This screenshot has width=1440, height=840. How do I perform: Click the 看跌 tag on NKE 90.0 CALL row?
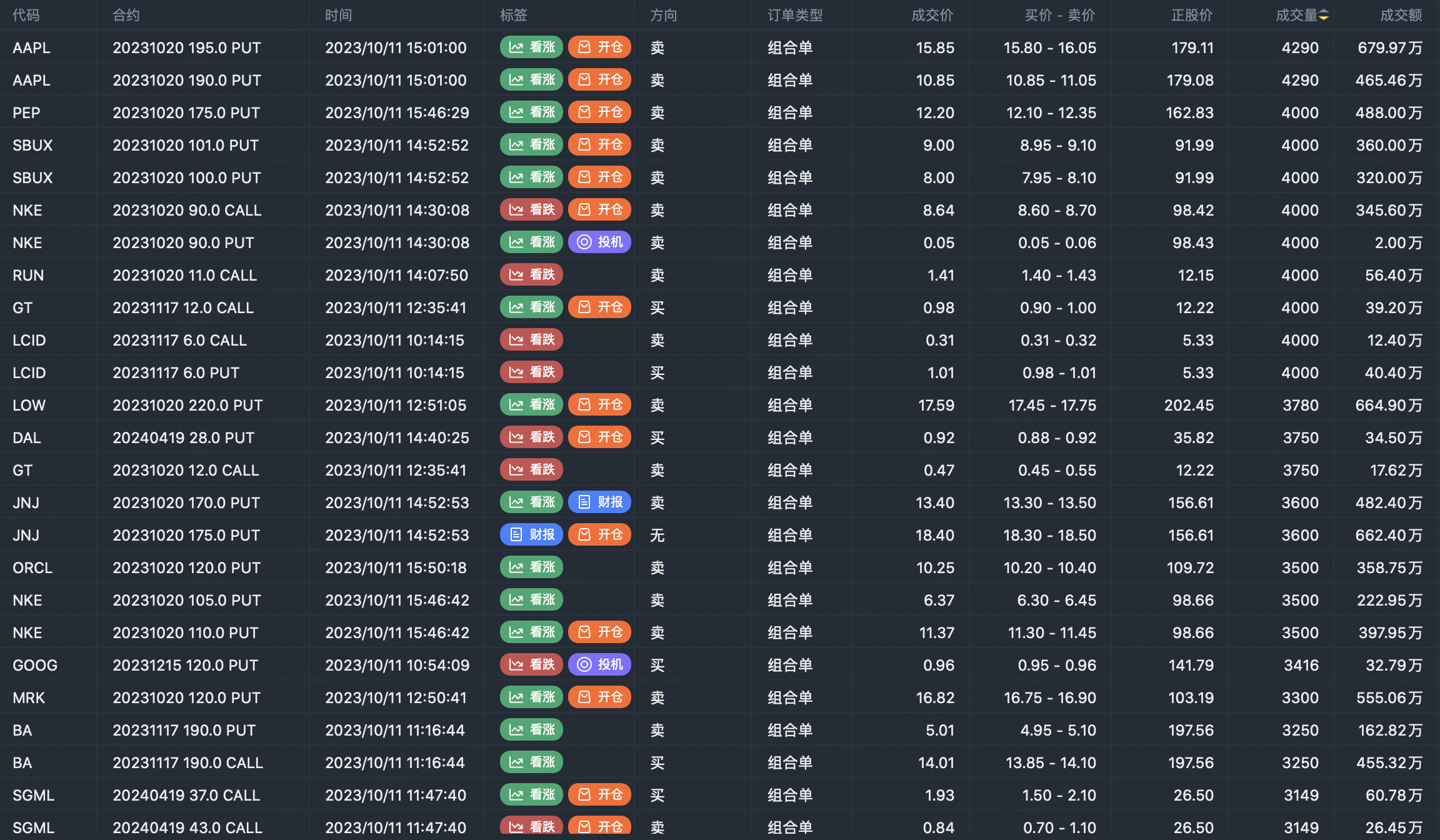tap(531, 210)
